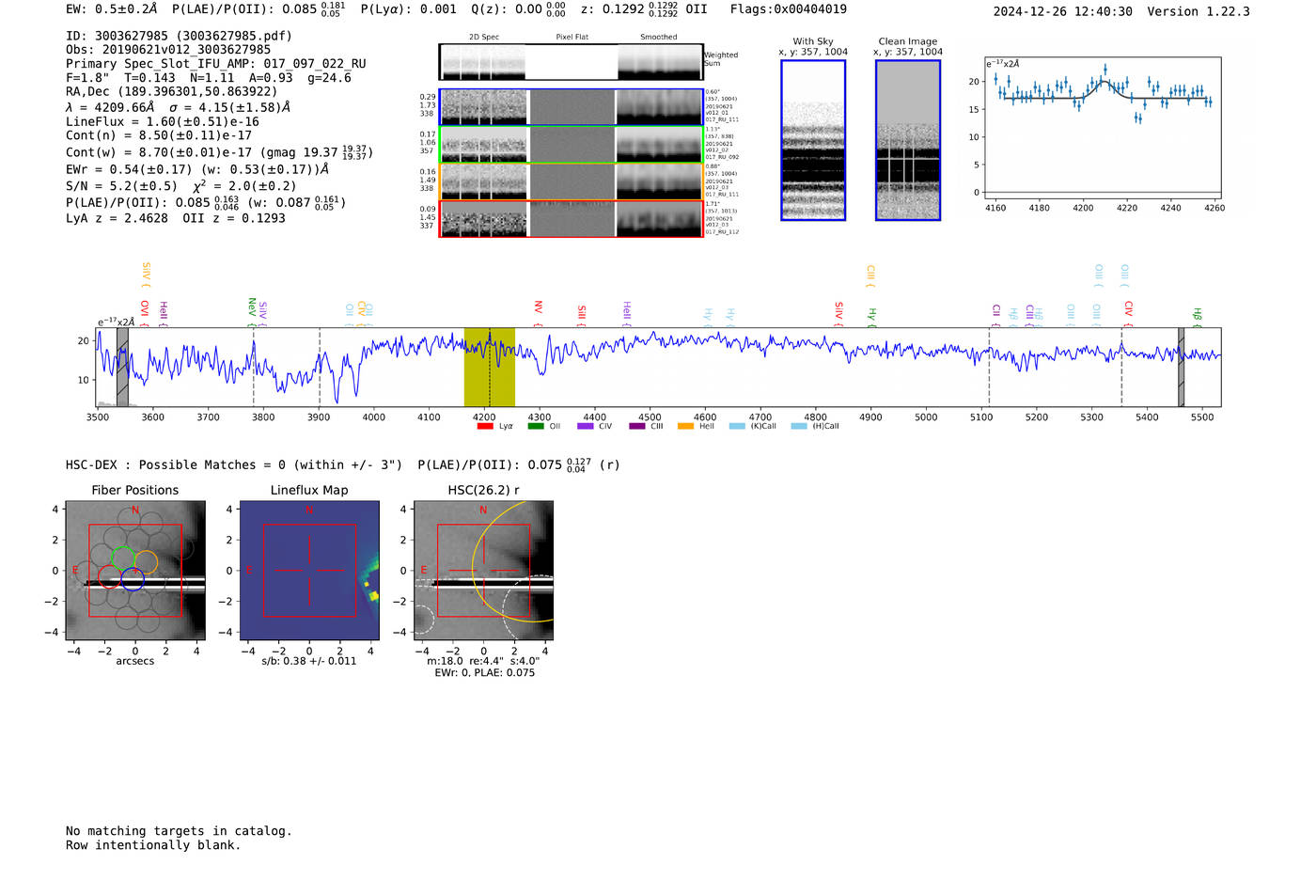Click the s/b: 0.38 +/- 0.011 caption
Screen dimensions: 1316x896
(309, 661)
